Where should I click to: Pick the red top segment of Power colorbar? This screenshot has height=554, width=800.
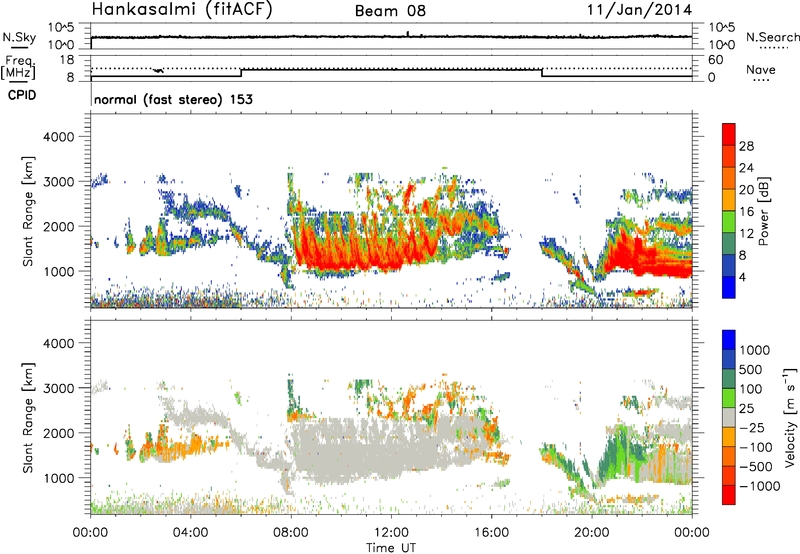[x=729, y=134]
